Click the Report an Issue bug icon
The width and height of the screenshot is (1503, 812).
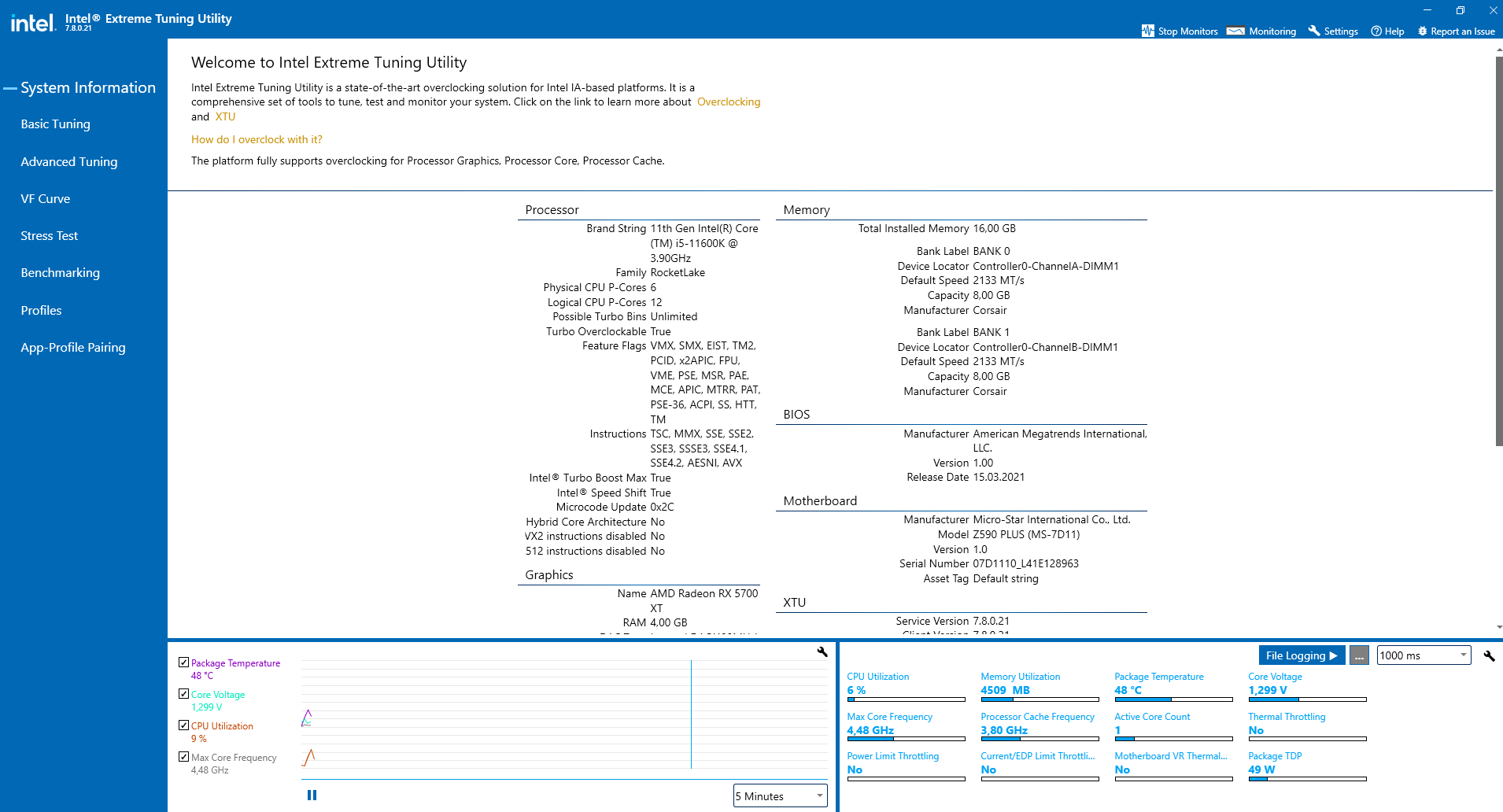[x=1422, y=31]
